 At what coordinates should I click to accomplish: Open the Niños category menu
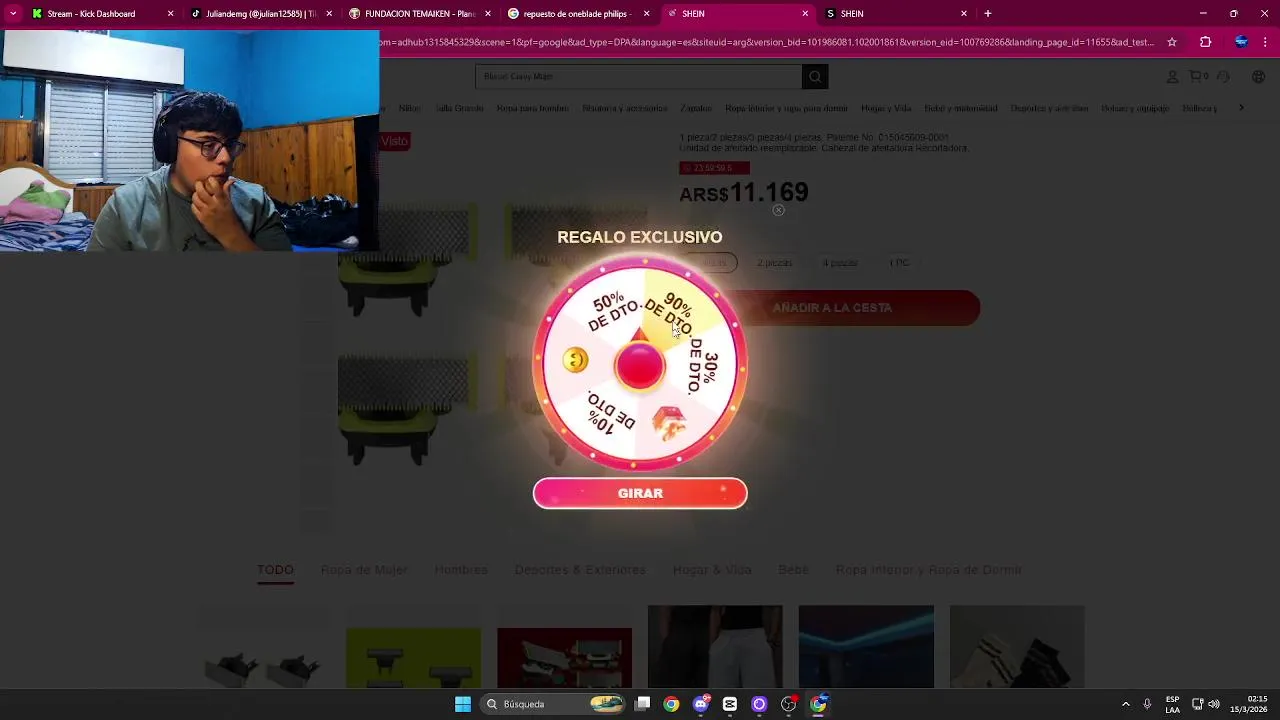pos(409,108)
